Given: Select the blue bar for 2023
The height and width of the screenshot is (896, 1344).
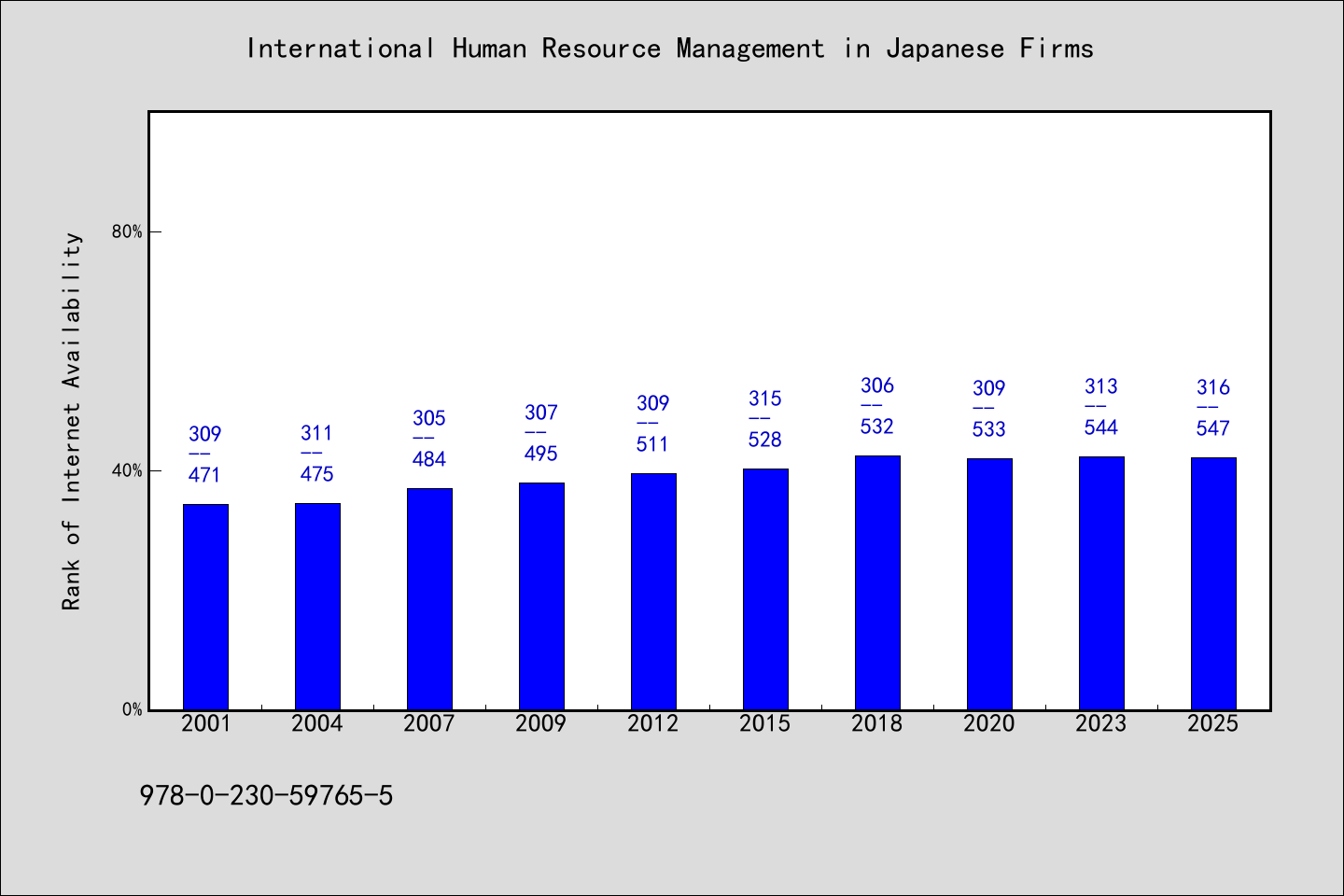Looking at the screenshot, I should 1101,582.
